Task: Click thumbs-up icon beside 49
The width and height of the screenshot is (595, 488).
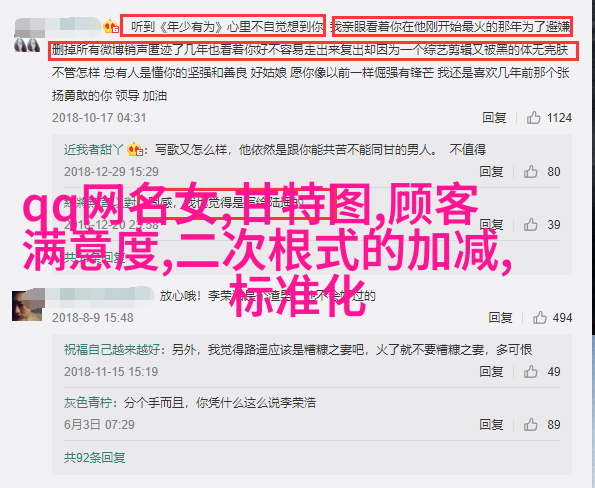Action: click(x=530, y=372)
